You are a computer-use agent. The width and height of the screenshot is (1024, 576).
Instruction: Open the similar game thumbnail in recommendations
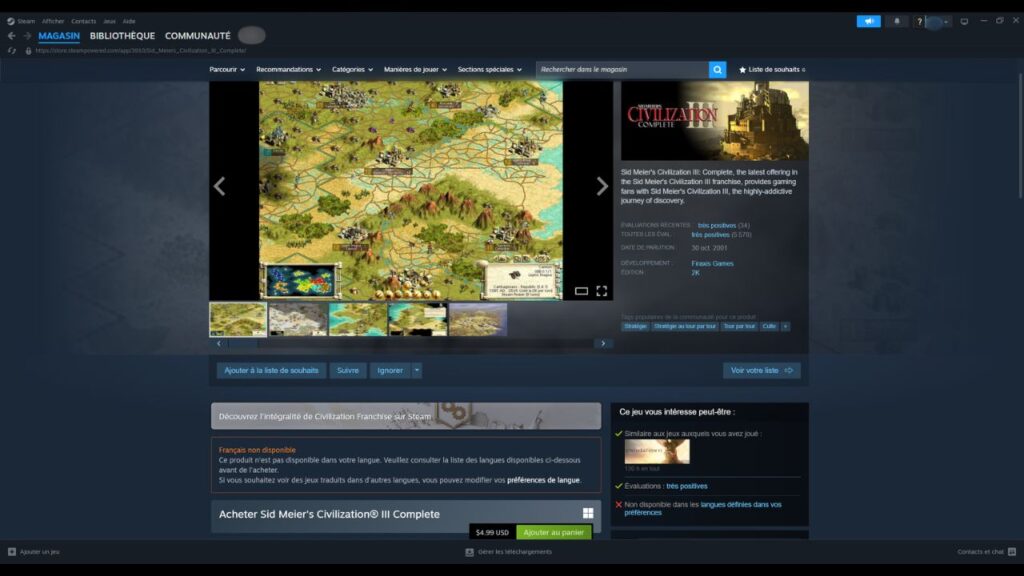[657, 451]
